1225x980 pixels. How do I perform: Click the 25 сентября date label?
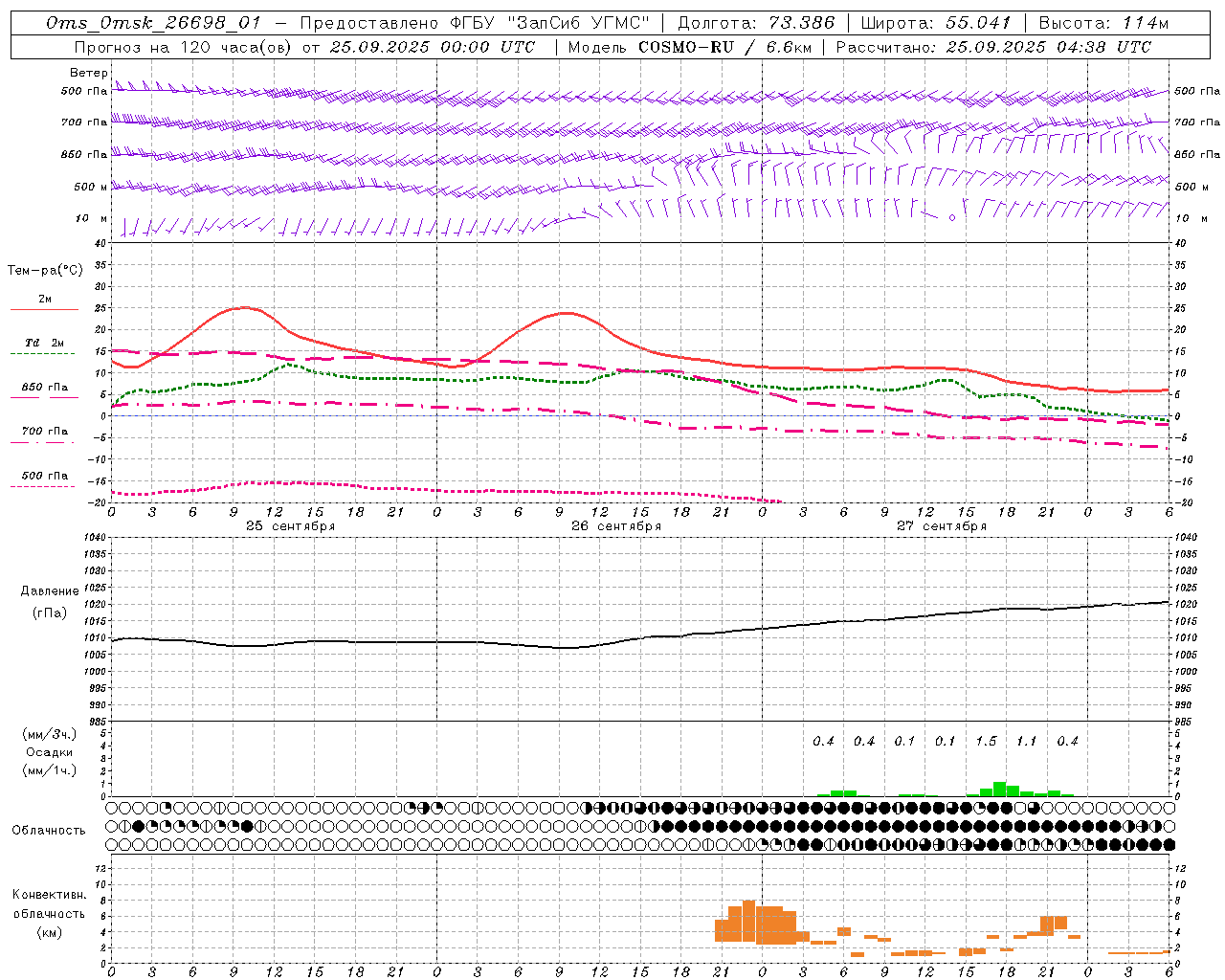point(290,526)
